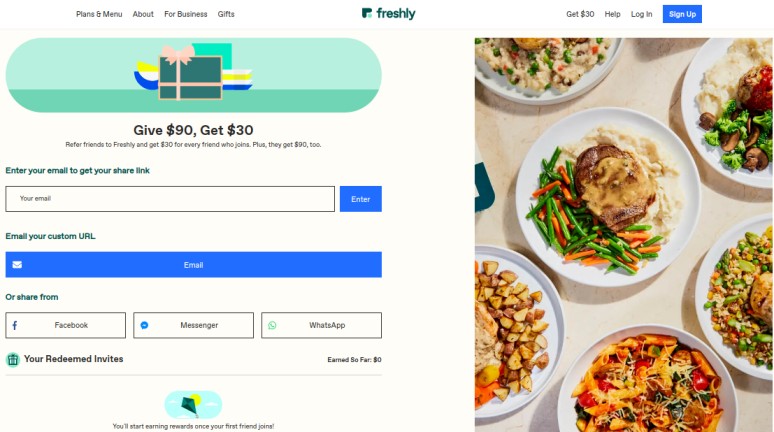Focus the Your email input field
Viewport: 774px width, 432px height.
tap(170, 199)
